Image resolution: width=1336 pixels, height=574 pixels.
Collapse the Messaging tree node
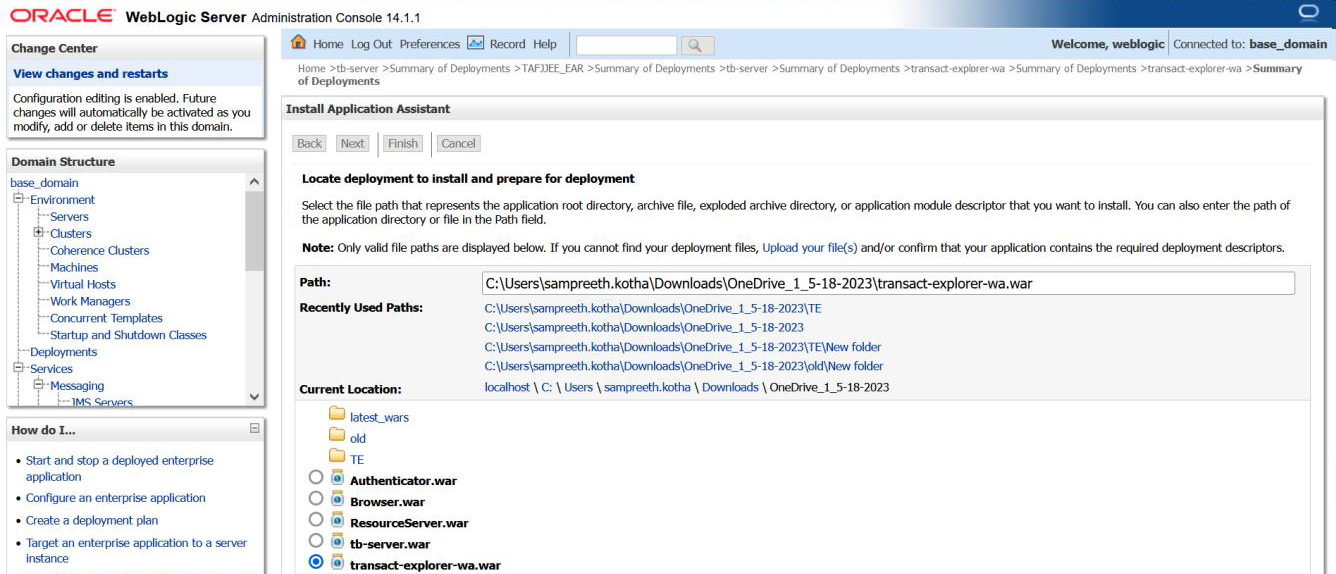coord(38,385)
